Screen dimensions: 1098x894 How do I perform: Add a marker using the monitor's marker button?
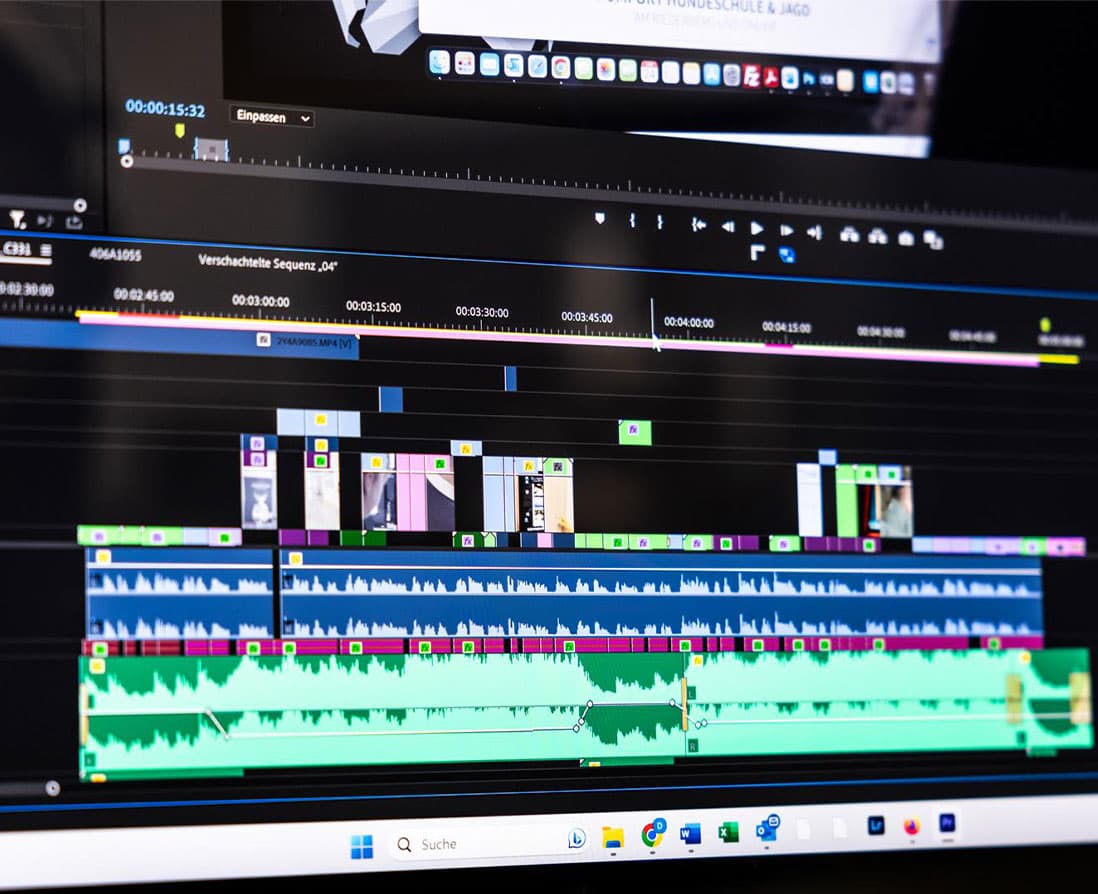[599, 218]
